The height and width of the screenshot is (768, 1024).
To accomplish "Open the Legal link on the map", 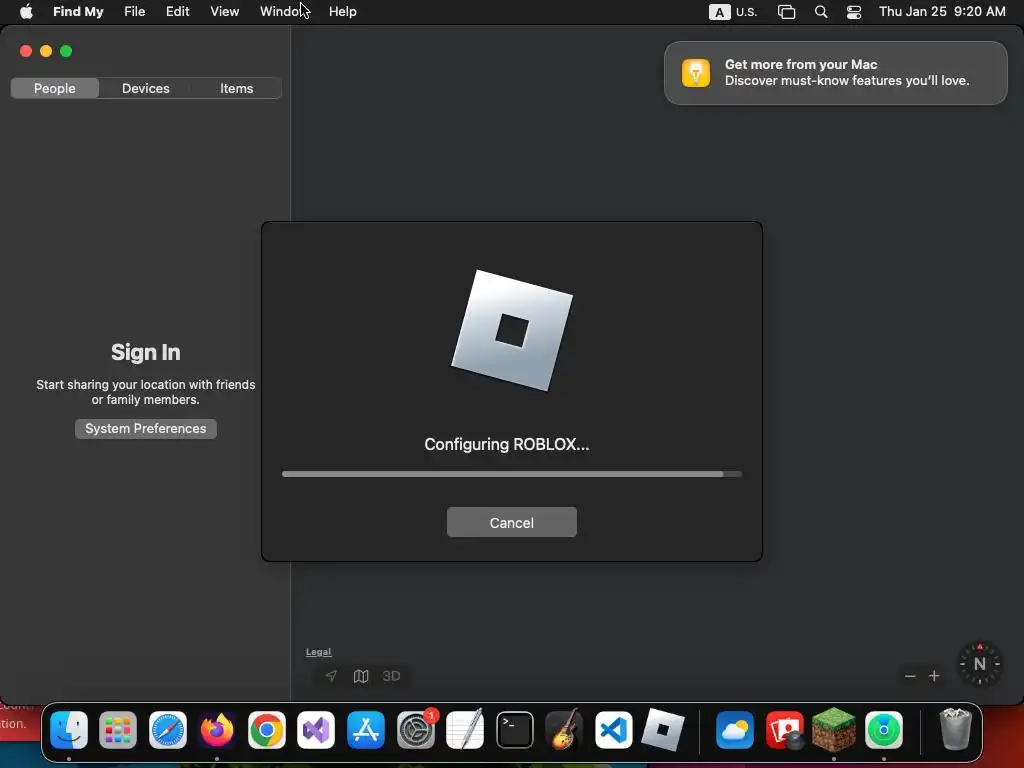I will pos(318,652).
